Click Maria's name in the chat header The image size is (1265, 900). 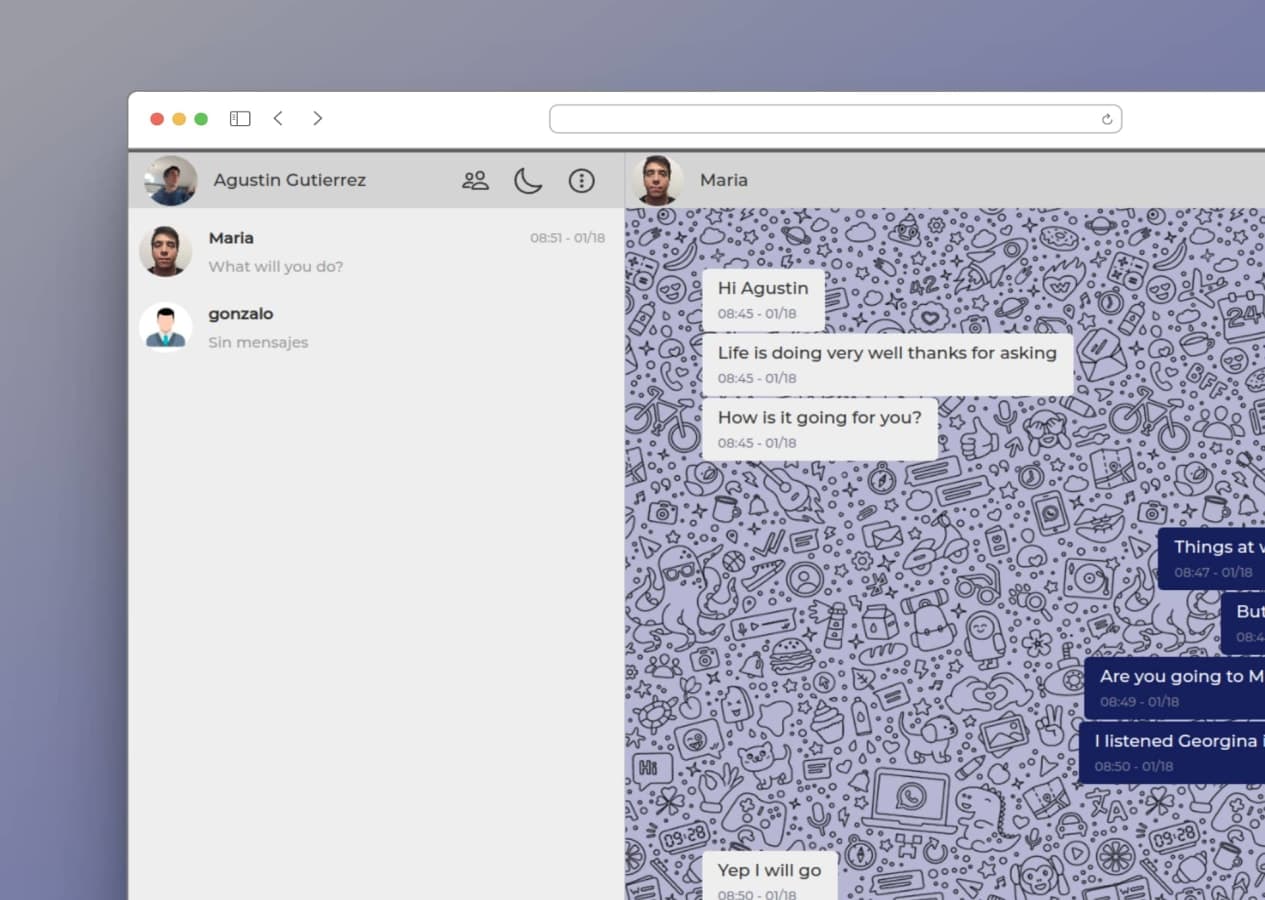723,180
